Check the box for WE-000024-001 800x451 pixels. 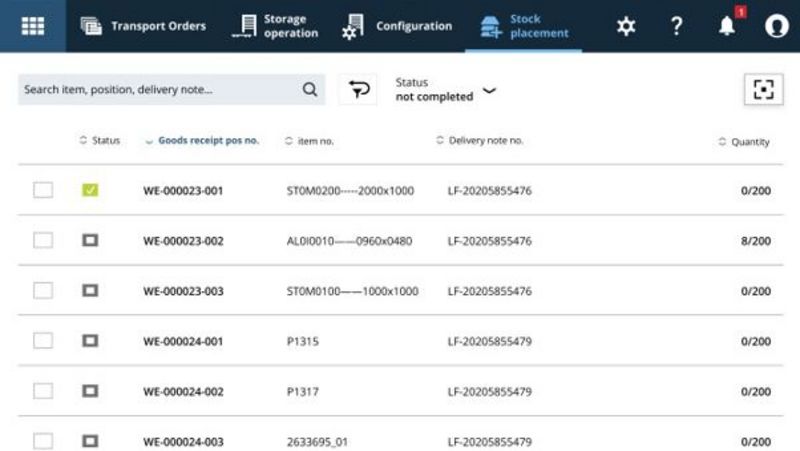[43, 341]
